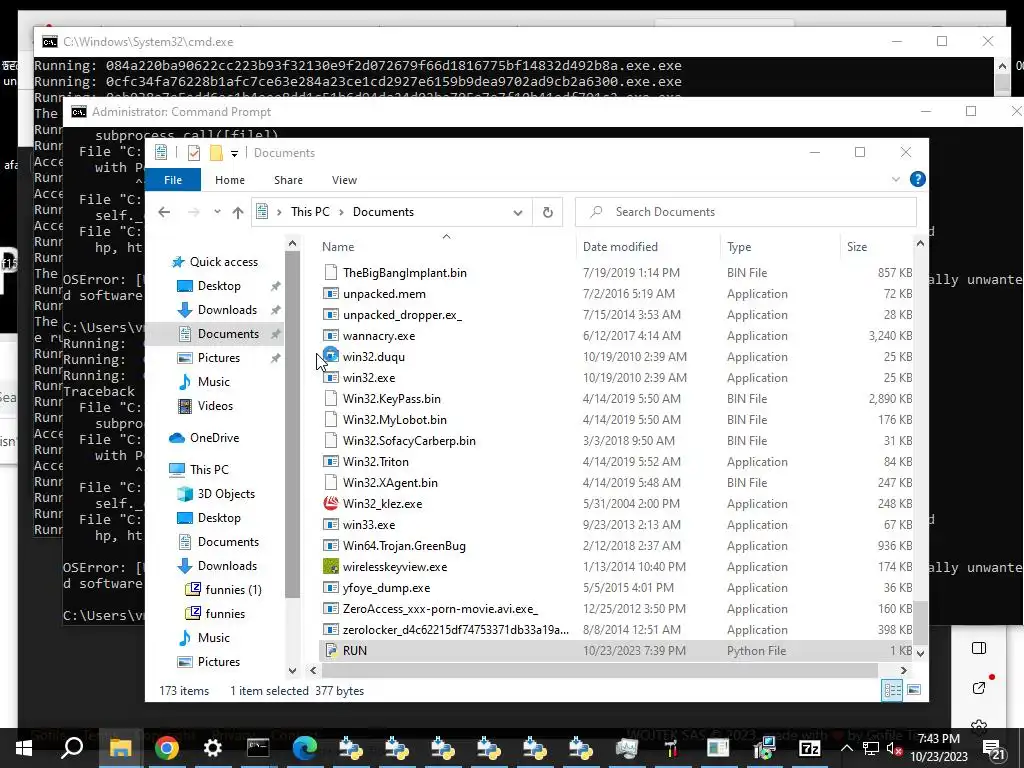Open the recent locations dropdown arrow
The width and height of the screenshot is (1024, 768).
click(x=217, y=212)
